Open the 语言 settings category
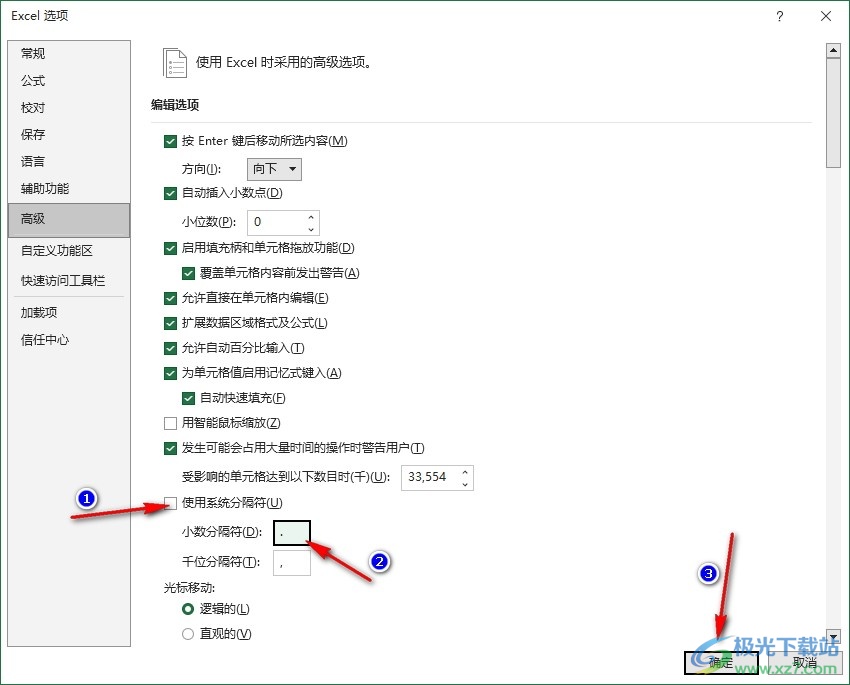This screenshot has height=685, width=850. 69,161
